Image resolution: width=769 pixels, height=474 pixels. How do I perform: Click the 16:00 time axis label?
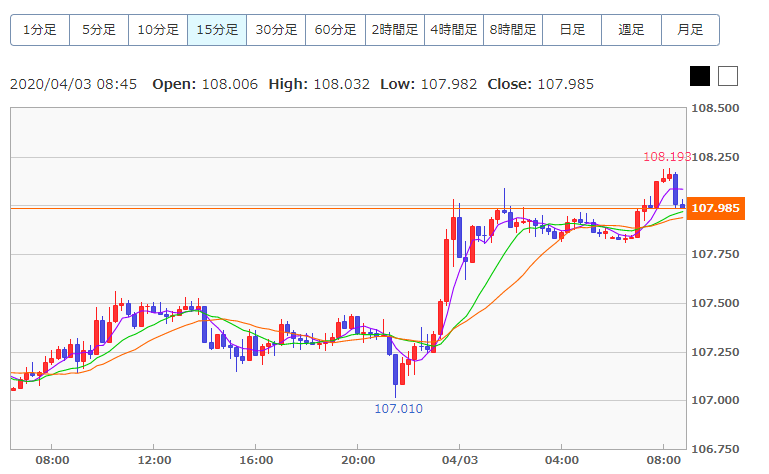(256, 460)
